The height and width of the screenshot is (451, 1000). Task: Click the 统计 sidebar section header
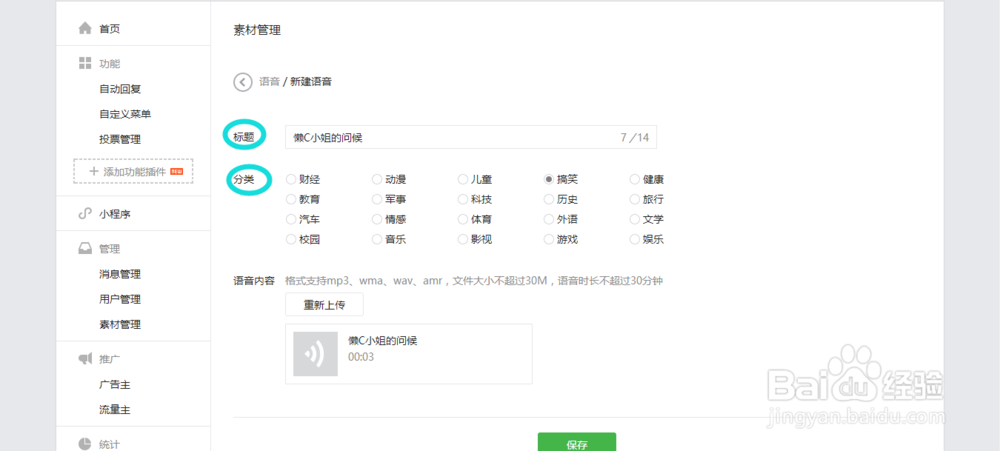pos(110,444)
